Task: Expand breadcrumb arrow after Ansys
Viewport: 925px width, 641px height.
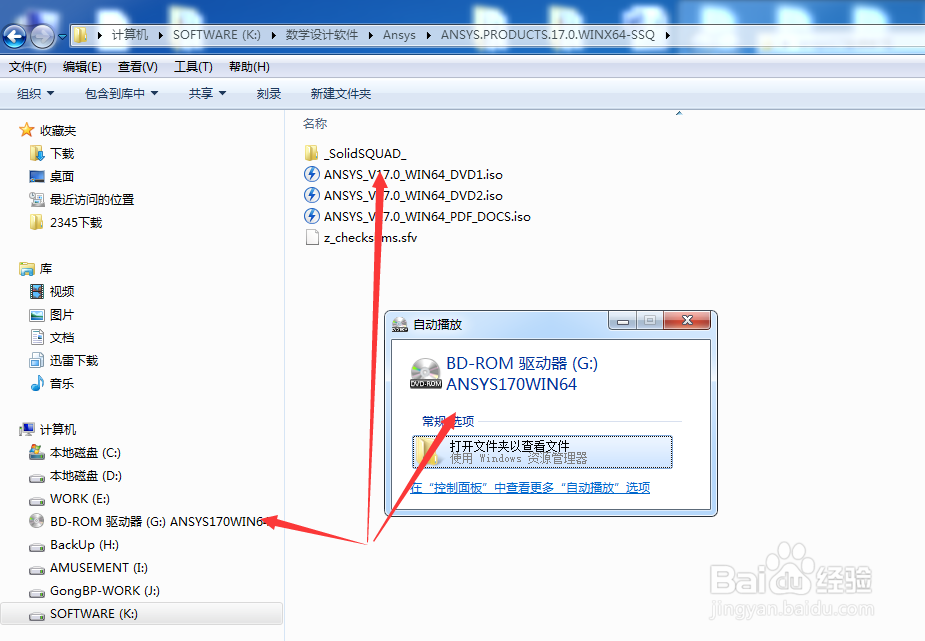Action: pos(428,35)
